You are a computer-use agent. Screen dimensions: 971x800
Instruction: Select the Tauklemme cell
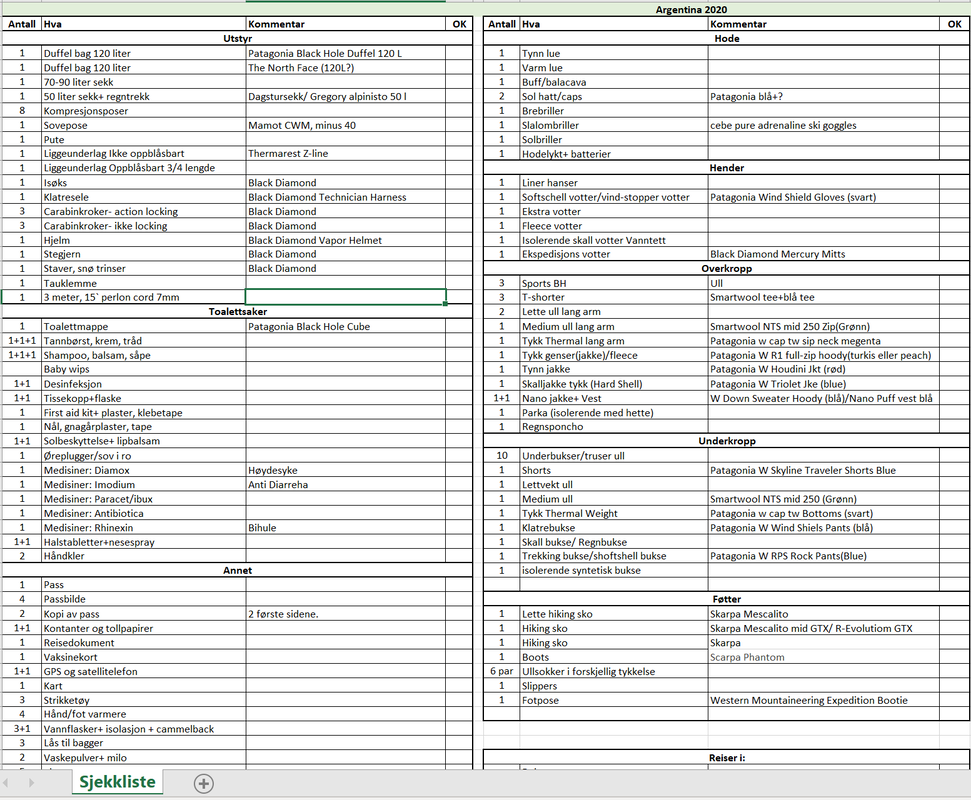point(144,283)
